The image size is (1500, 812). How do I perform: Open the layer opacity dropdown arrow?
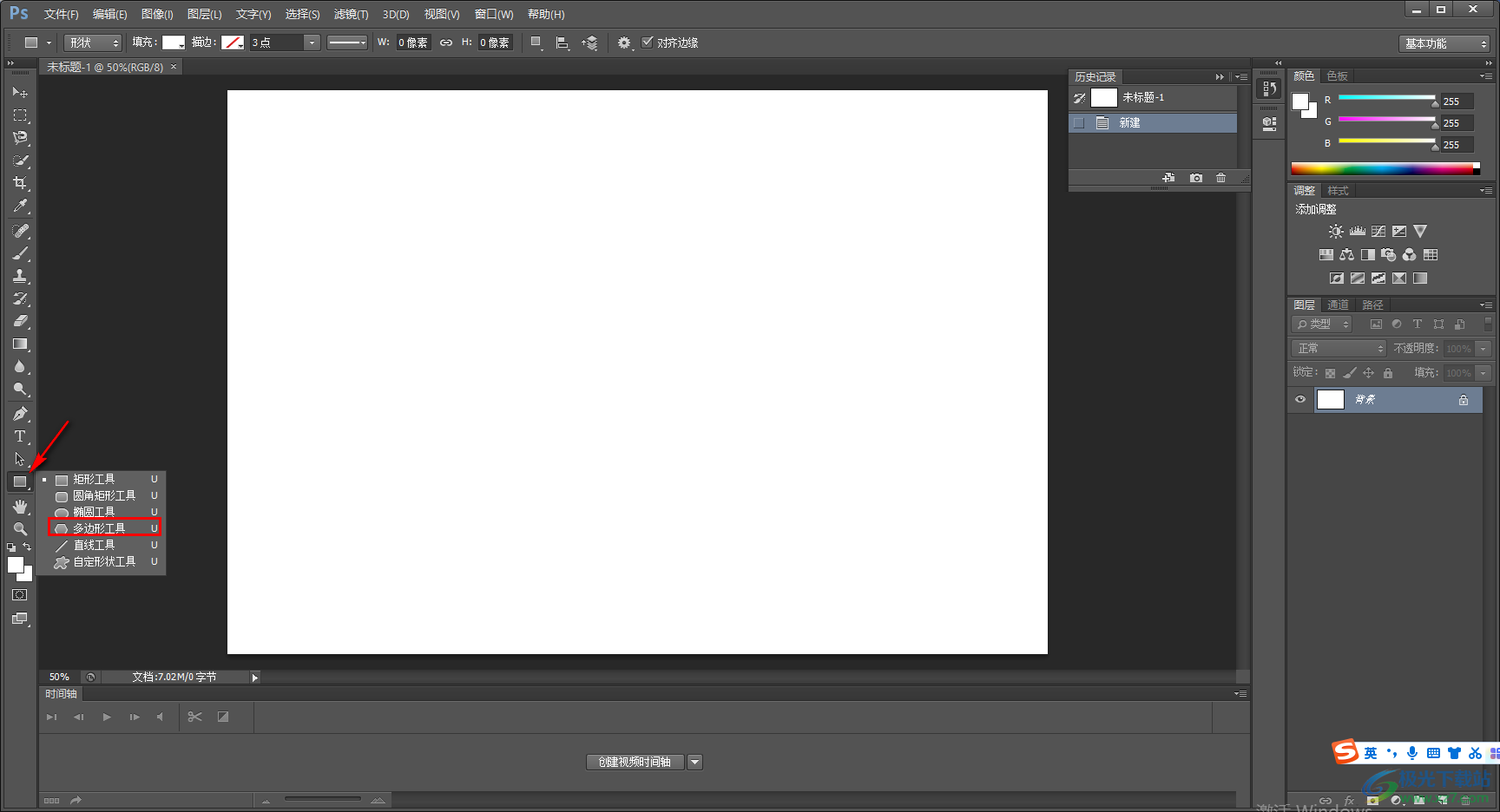pos(1484,349)
